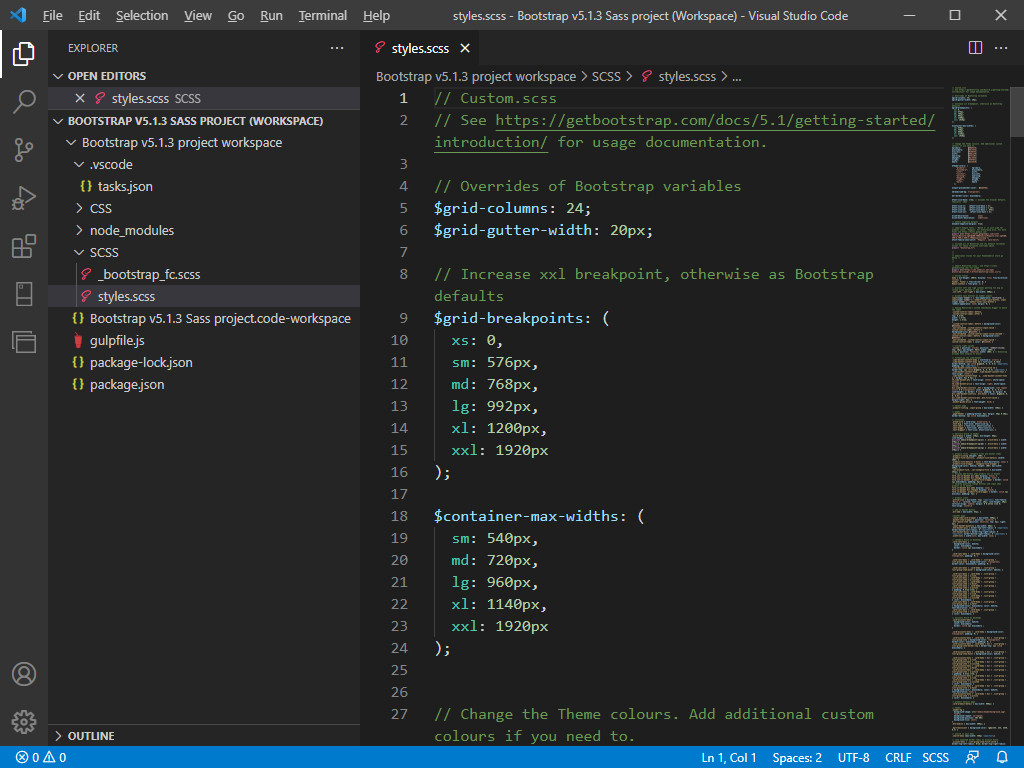Image resolution: width=1024 pixels, height=768 pixels.
Task: Select styles.scss in the file tree
Action: [205, 296]
